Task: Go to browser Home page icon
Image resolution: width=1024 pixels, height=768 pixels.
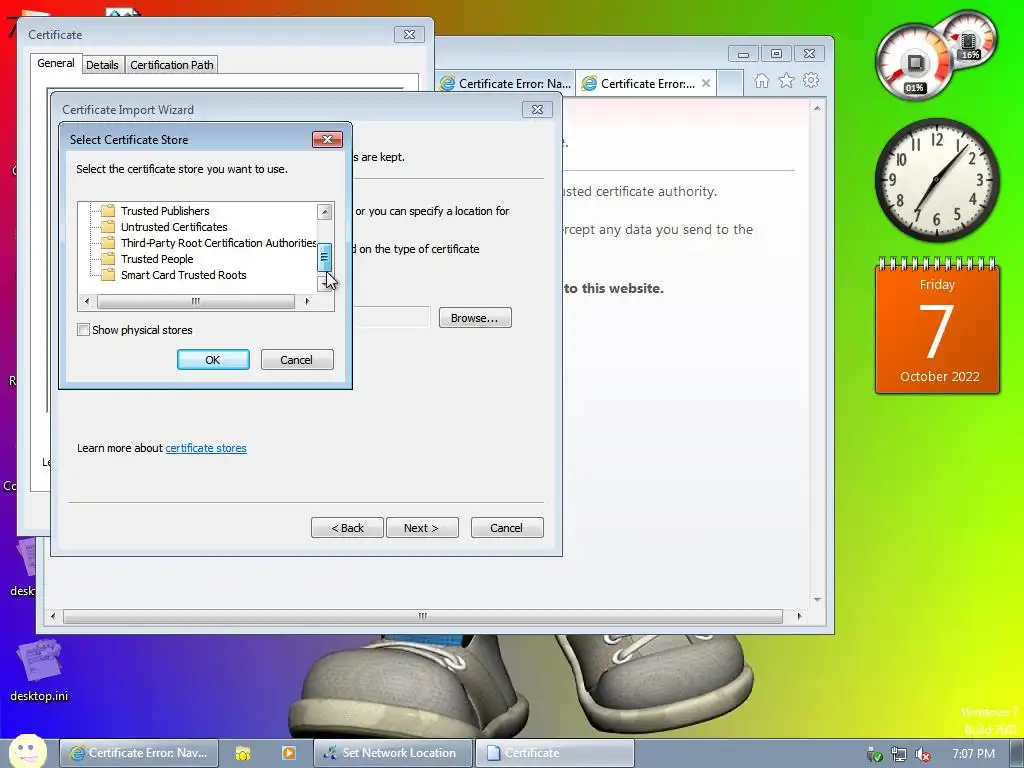Action: (761, 81)
